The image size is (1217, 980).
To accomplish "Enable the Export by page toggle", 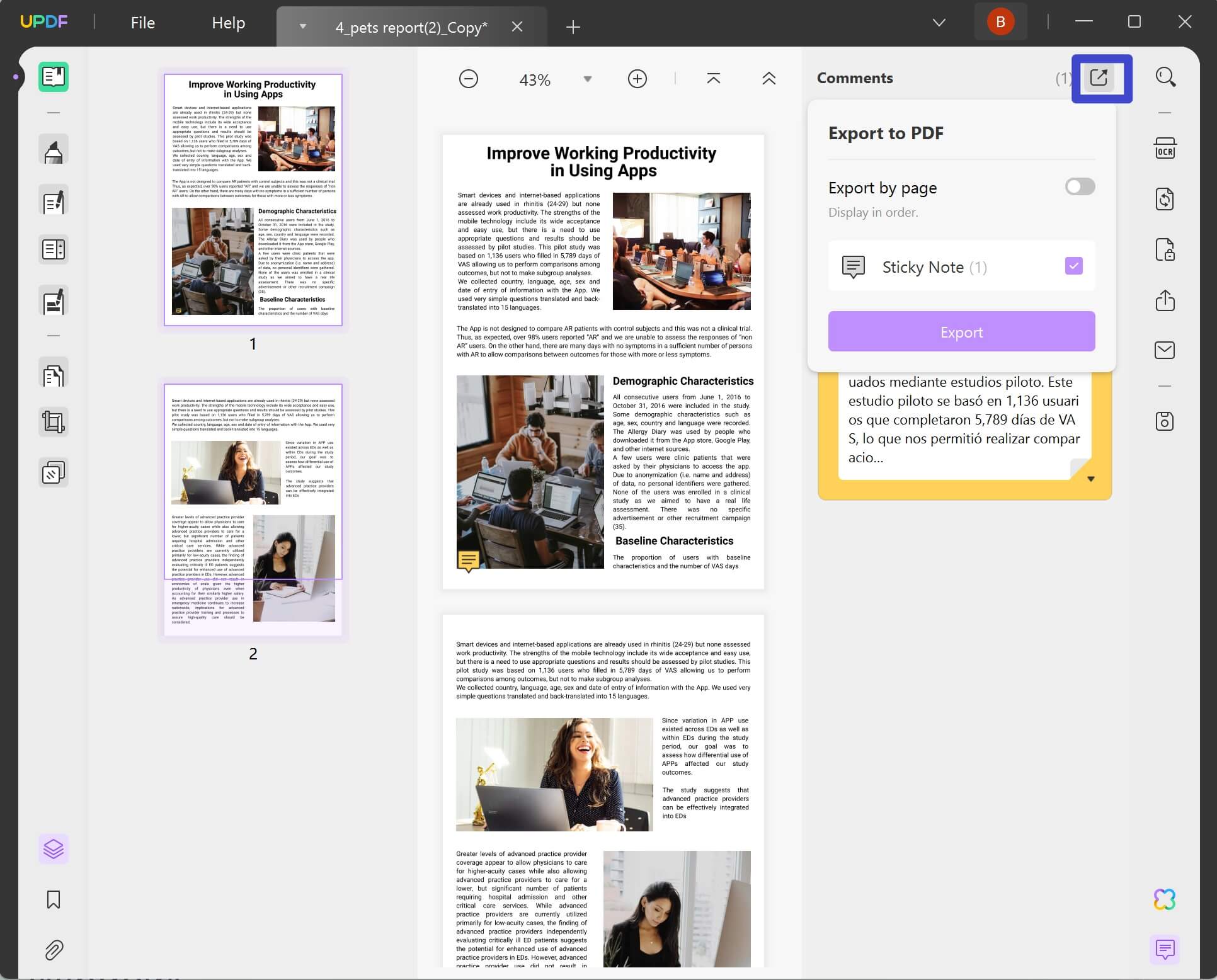I will click(1078, 186).
